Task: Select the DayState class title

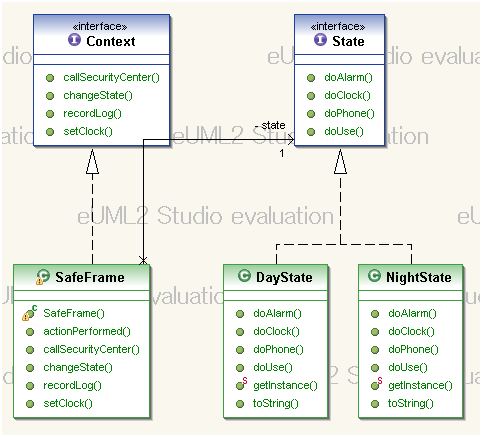Action: (284, 277)
